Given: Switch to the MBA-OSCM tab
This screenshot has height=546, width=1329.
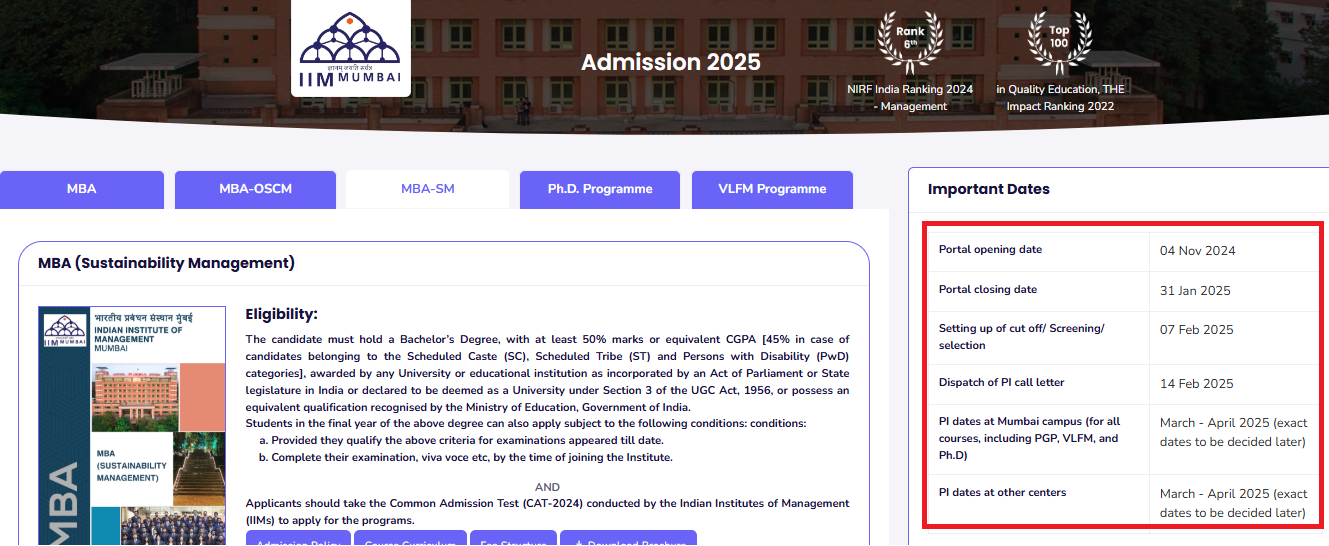Looking at the screenshot, I should point(256,189).
